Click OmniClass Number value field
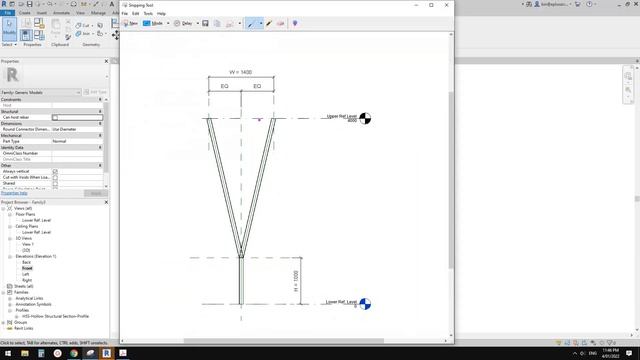640x360 pixels. (x=77, y=153)
